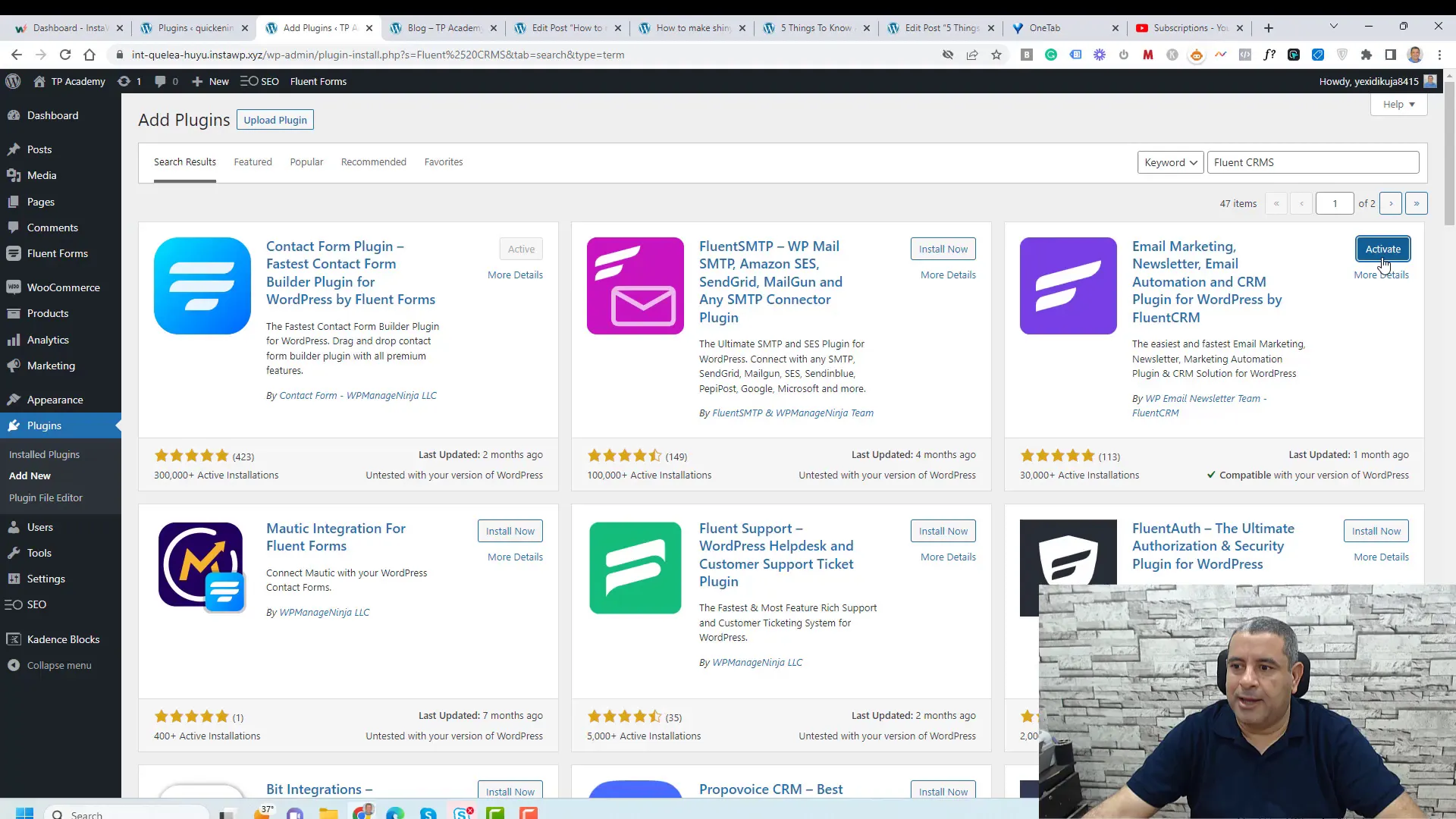
Task: Open the Keyword search type dropdown
Action: (x=1169, y=162)
